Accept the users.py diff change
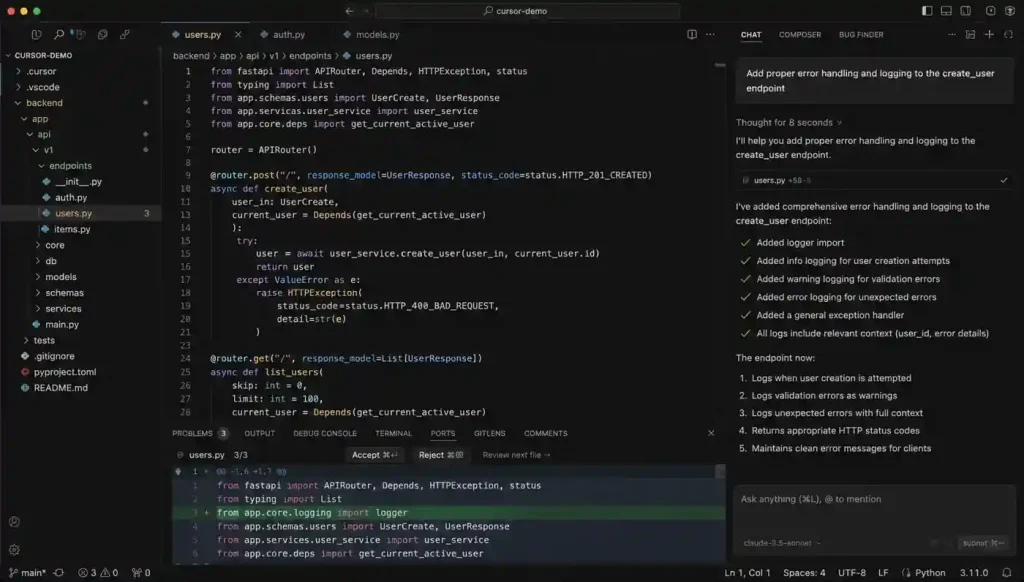 pos(374,455)
